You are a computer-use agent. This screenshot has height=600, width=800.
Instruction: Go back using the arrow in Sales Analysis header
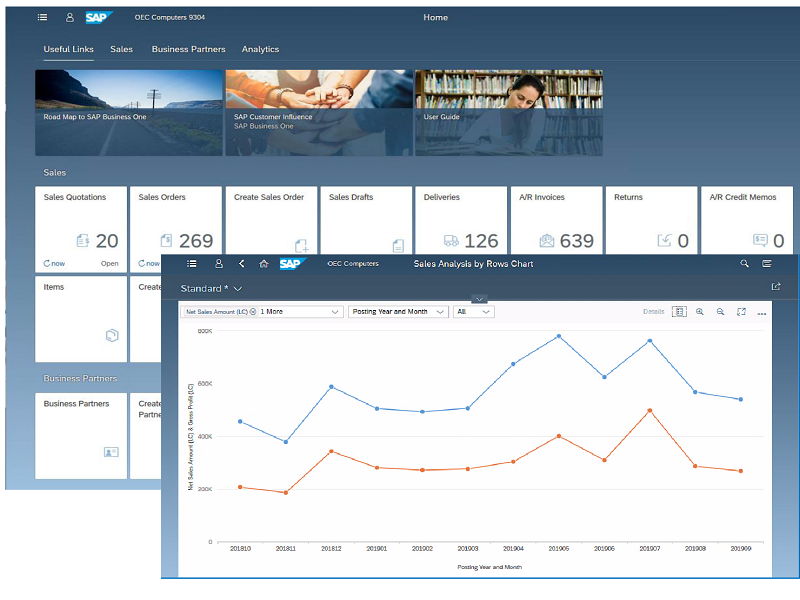coord(242,264)
